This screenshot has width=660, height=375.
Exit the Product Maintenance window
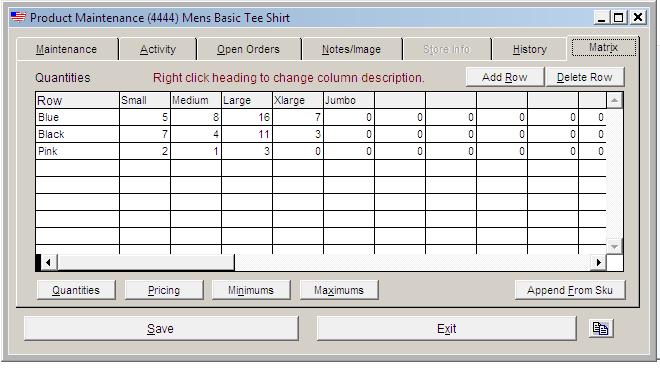tap(447, 328)
